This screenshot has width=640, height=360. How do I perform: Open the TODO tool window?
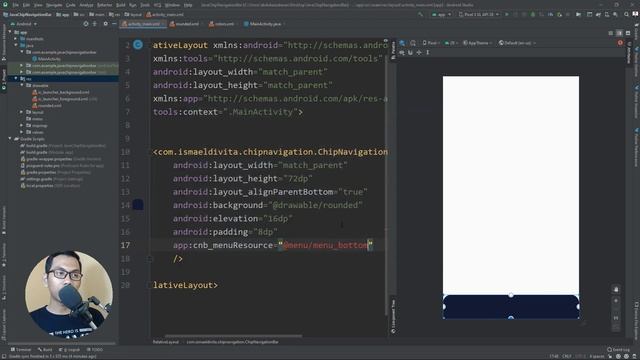pos(95,350)
